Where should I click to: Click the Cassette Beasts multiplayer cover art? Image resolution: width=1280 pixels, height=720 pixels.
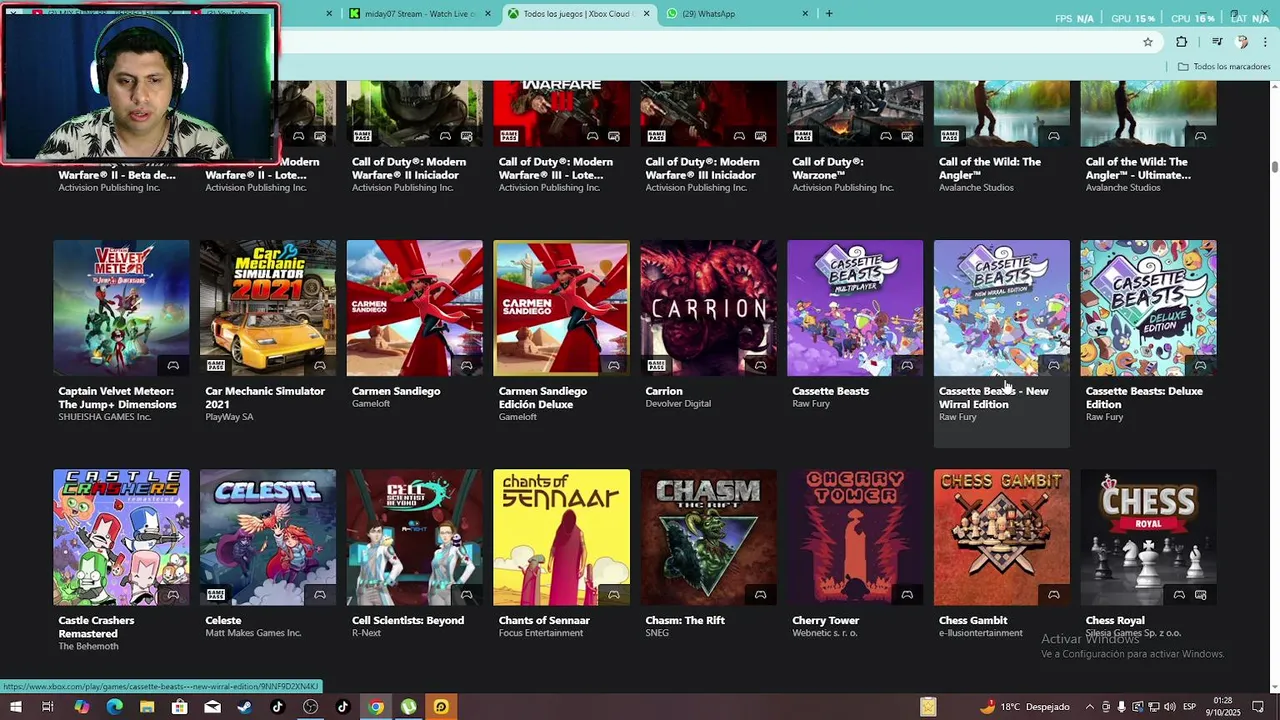[x=855, y=308]
